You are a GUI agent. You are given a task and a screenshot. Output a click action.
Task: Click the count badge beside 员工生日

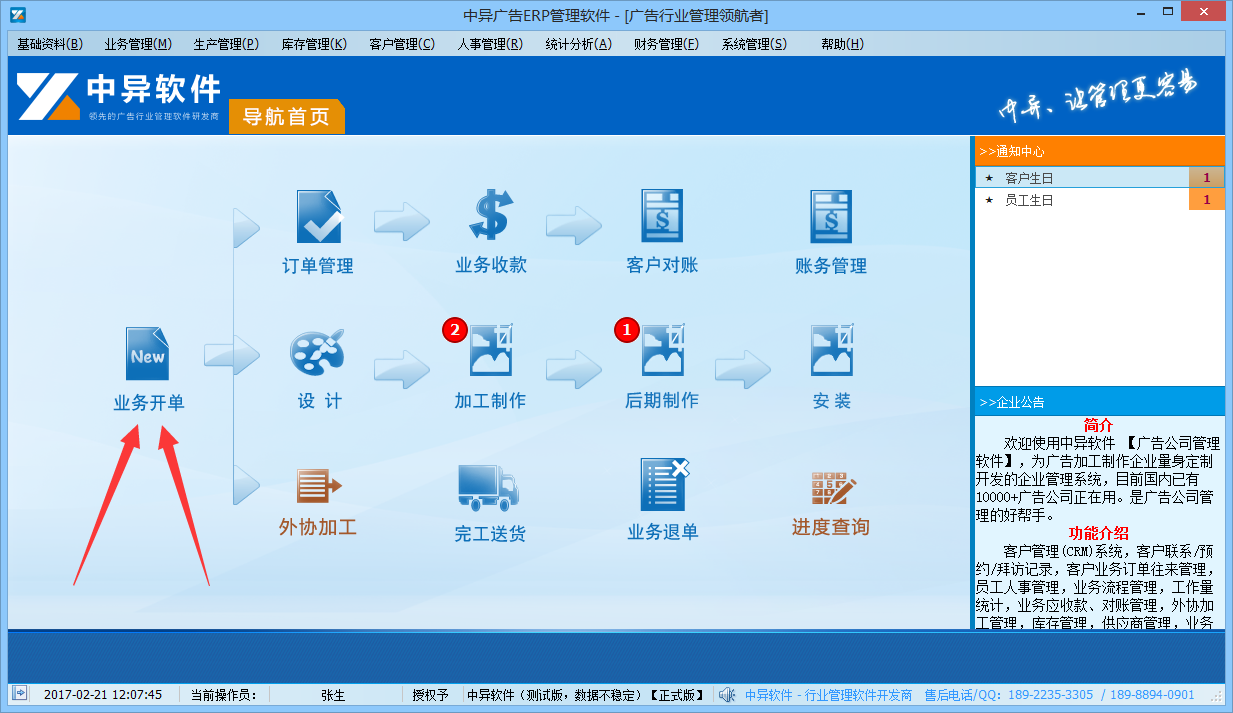click(1207, 200)
